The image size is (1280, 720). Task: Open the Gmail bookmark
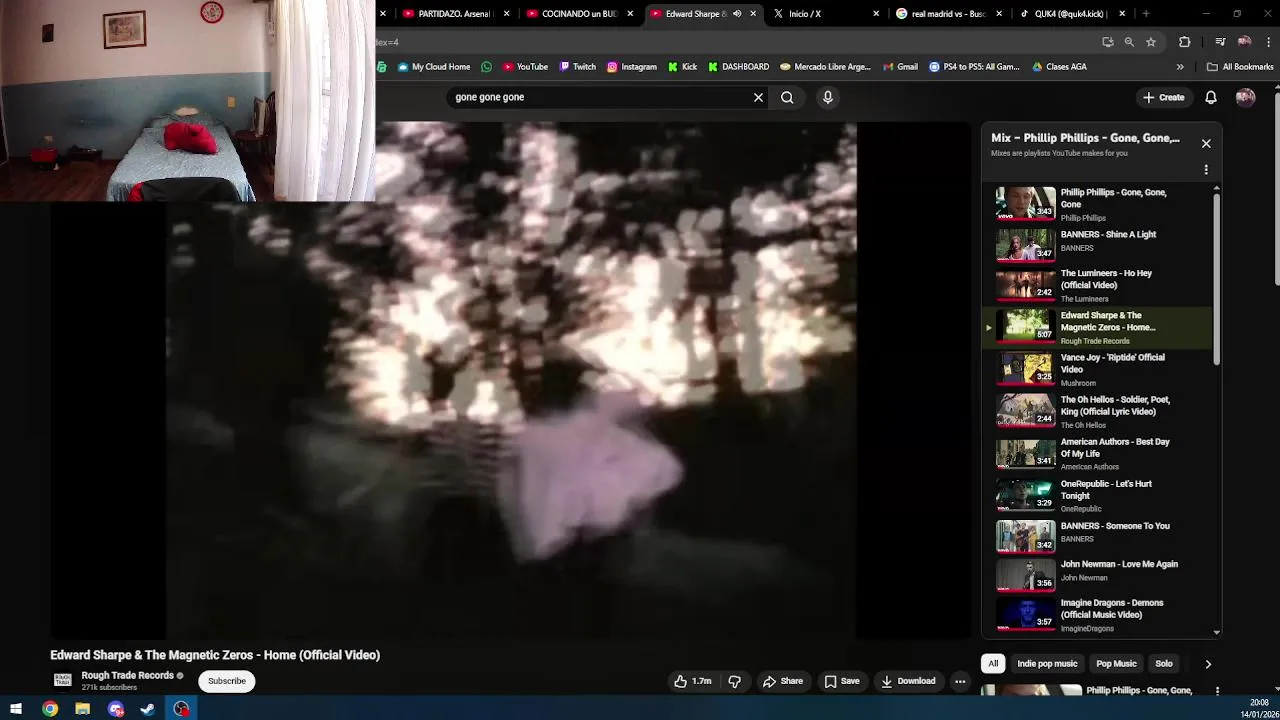pyautogui.click(x=900, y=67)
